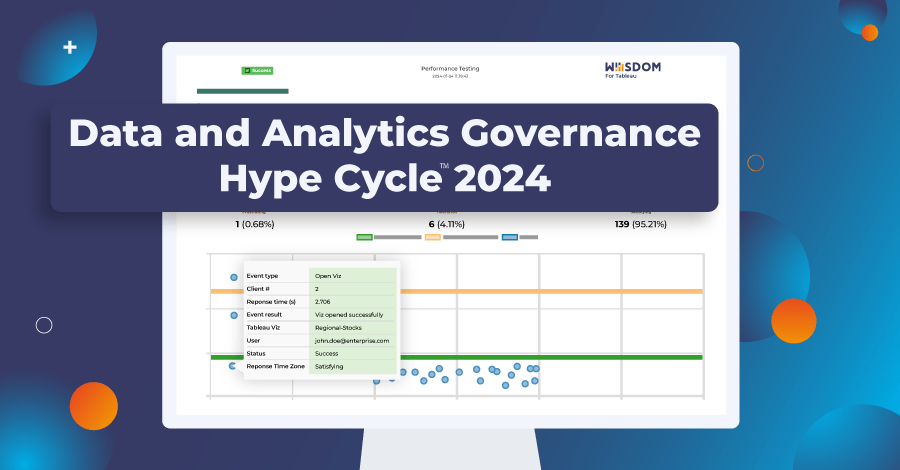Screen dimensions: 900x470
Task: Click the Wiiisdom For Tableau logo
Action: (x=633, y=69)
